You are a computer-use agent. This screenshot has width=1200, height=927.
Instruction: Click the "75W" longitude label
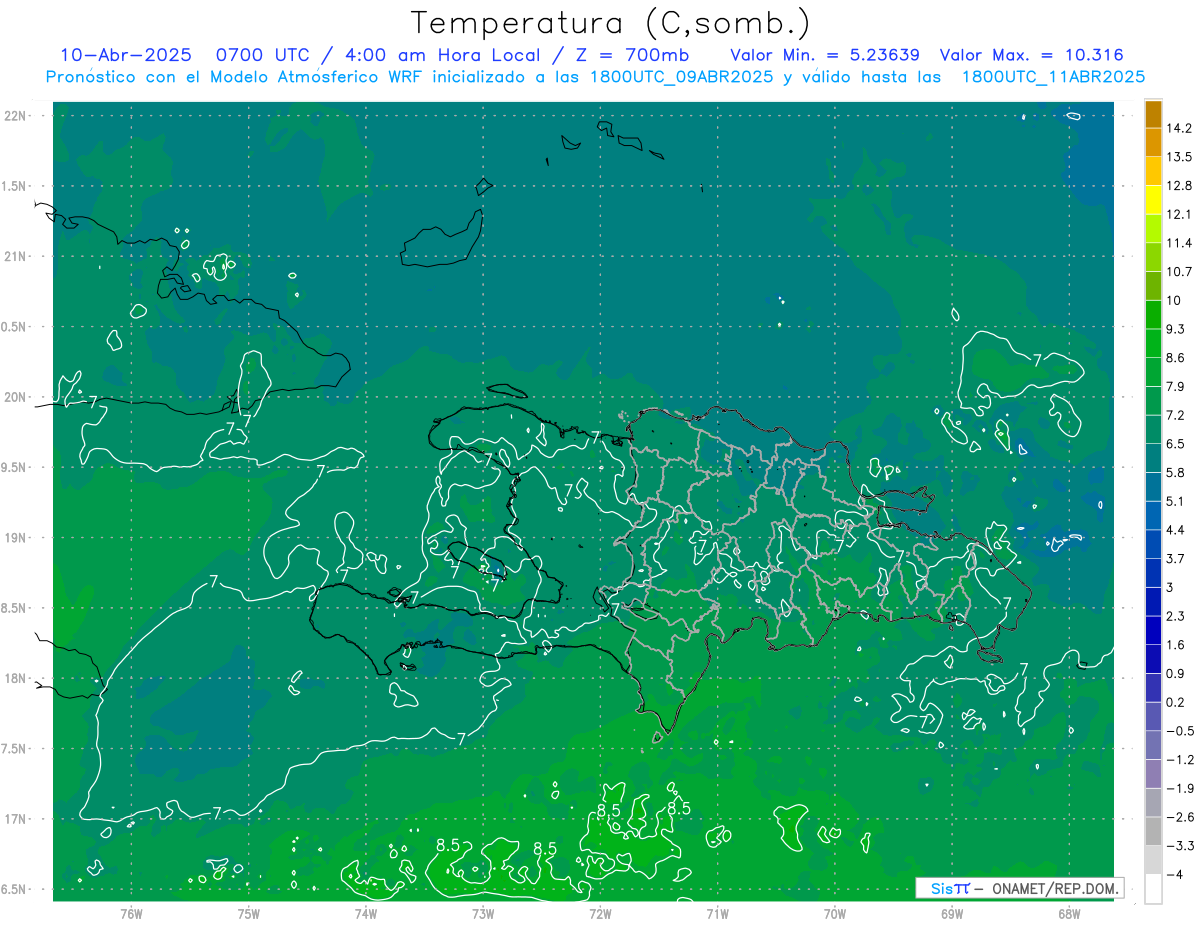click(249, 913)
